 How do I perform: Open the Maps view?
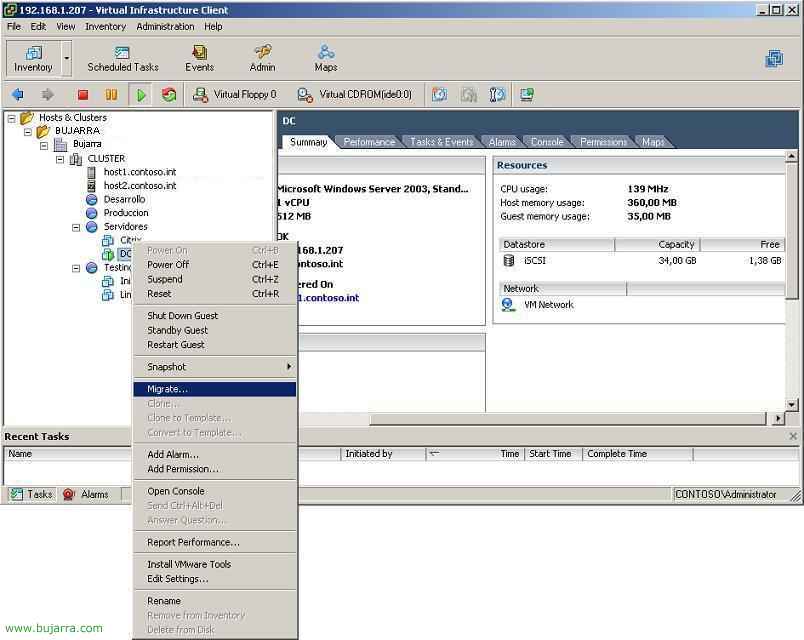[x=326, y=58]
